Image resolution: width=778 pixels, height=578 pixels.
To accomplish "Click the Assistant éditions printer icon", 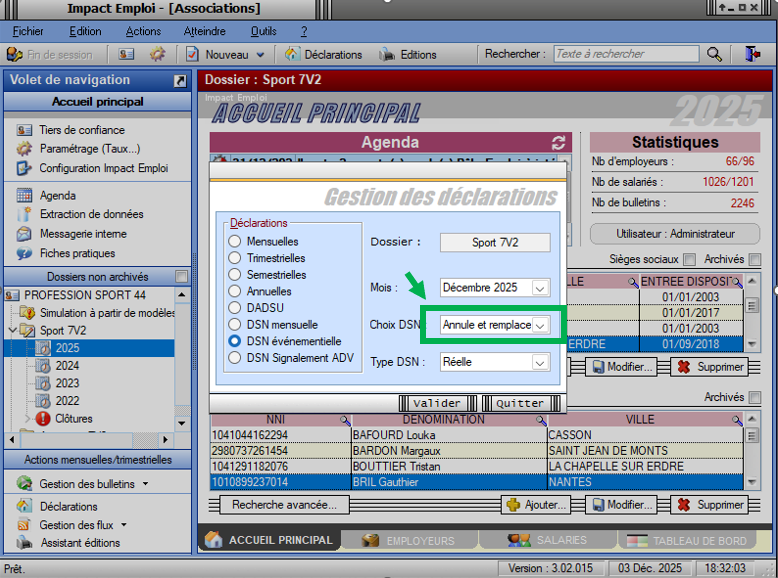I will (24, 543).
